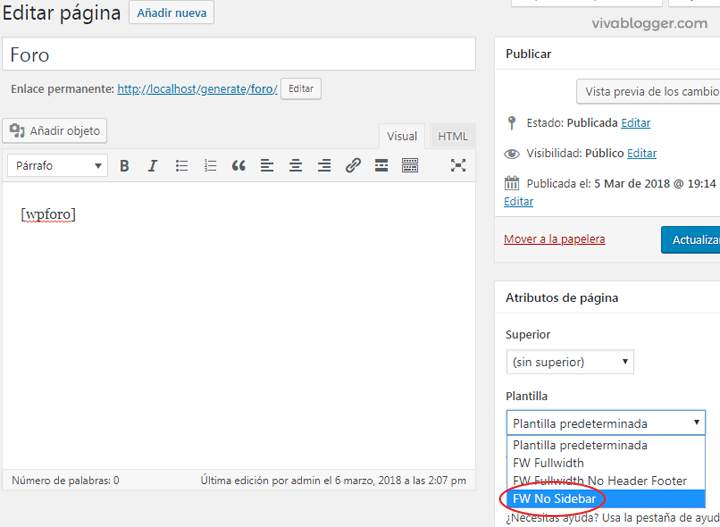This screenshot has width=720, height=527.
Task: Toggle bold formatting in editor toolbar
Action: pos(125,166)
